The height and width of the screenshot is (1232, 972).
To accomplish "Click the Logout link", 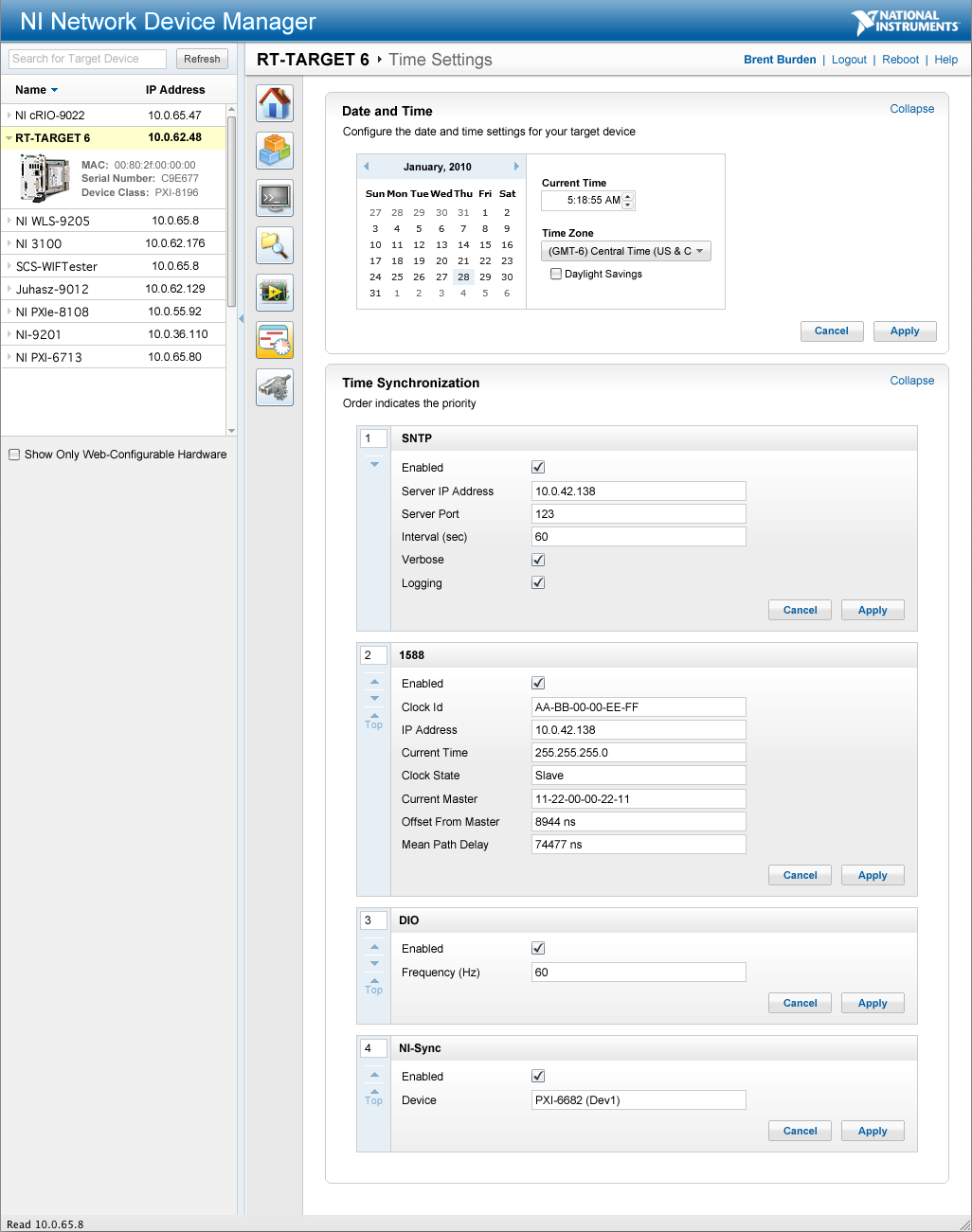I will [849, 60].
